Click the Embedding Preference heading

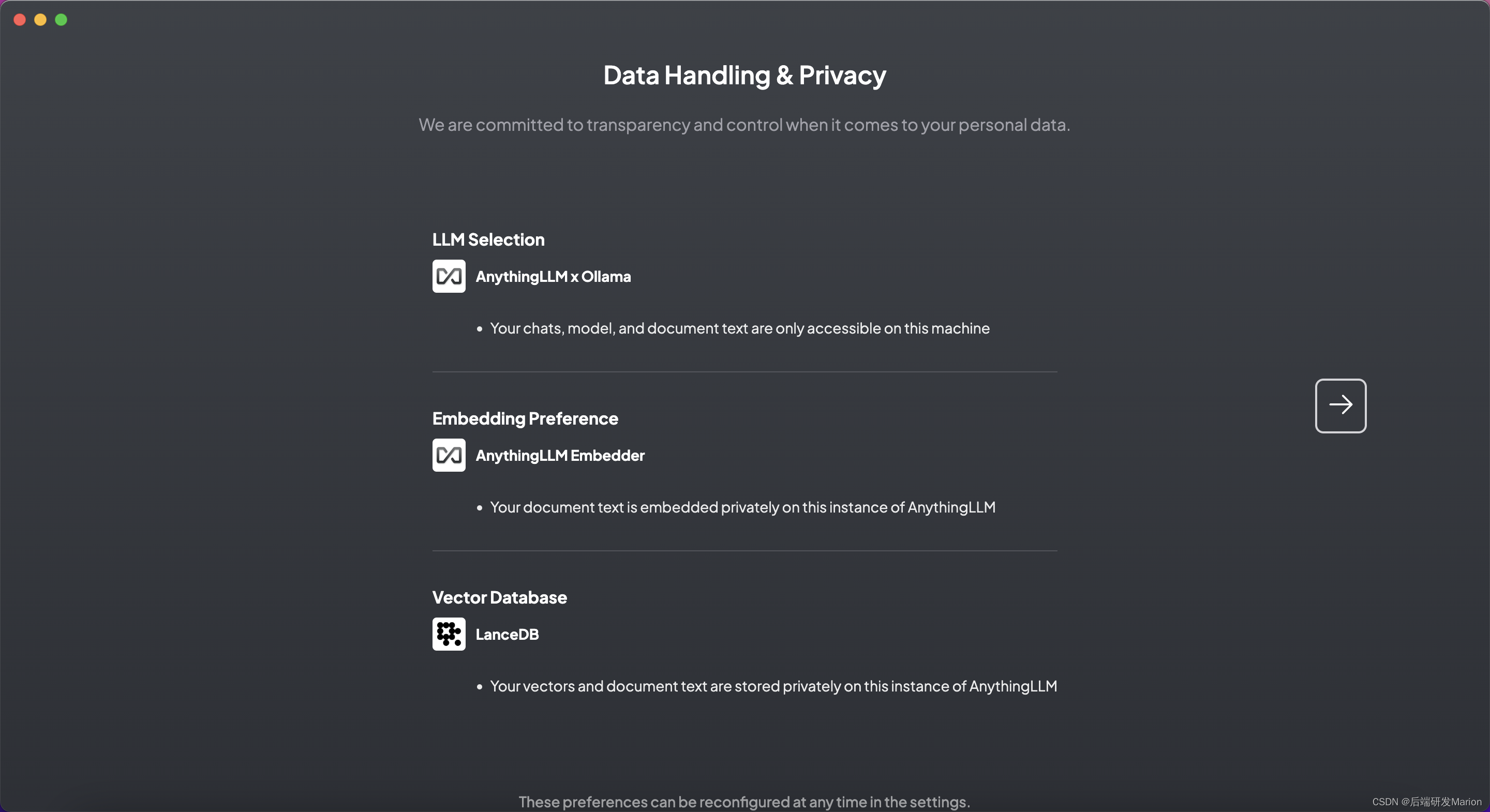pos(525,418)
